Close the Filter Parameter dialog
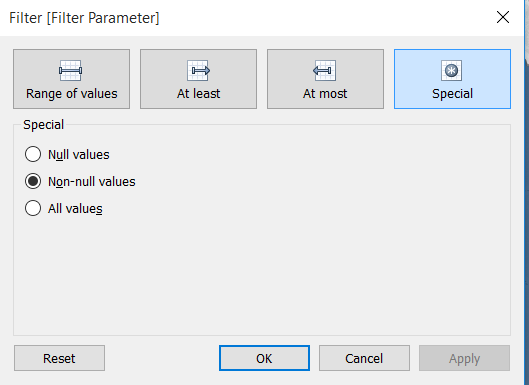 [503, 17]
